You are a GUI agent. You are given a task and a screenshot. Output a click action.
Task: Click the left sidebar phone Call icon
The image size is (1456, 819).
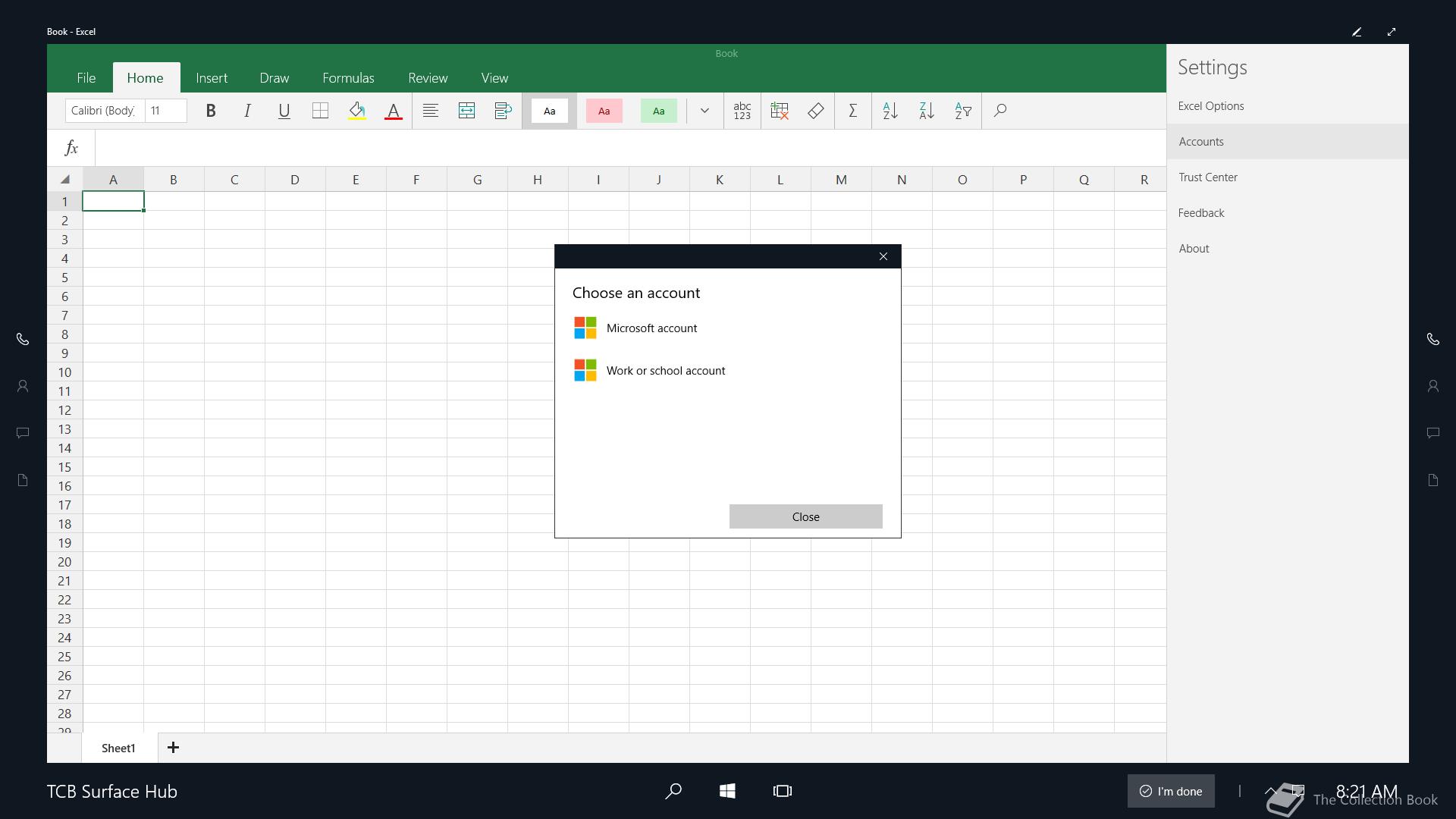point(23,339)
